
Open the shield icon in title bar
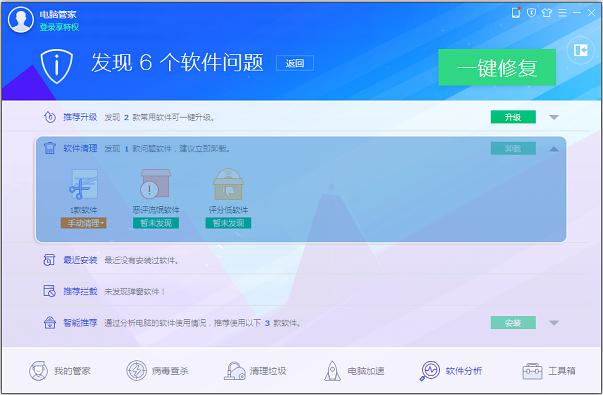[x=531, y=13]
